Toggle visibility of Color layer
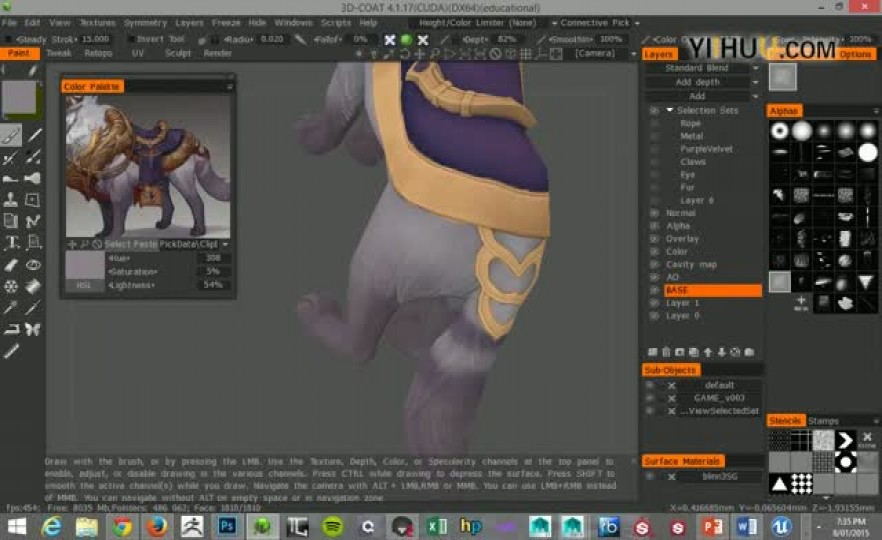Screen dimensions: 882x540 pos(654,251)
